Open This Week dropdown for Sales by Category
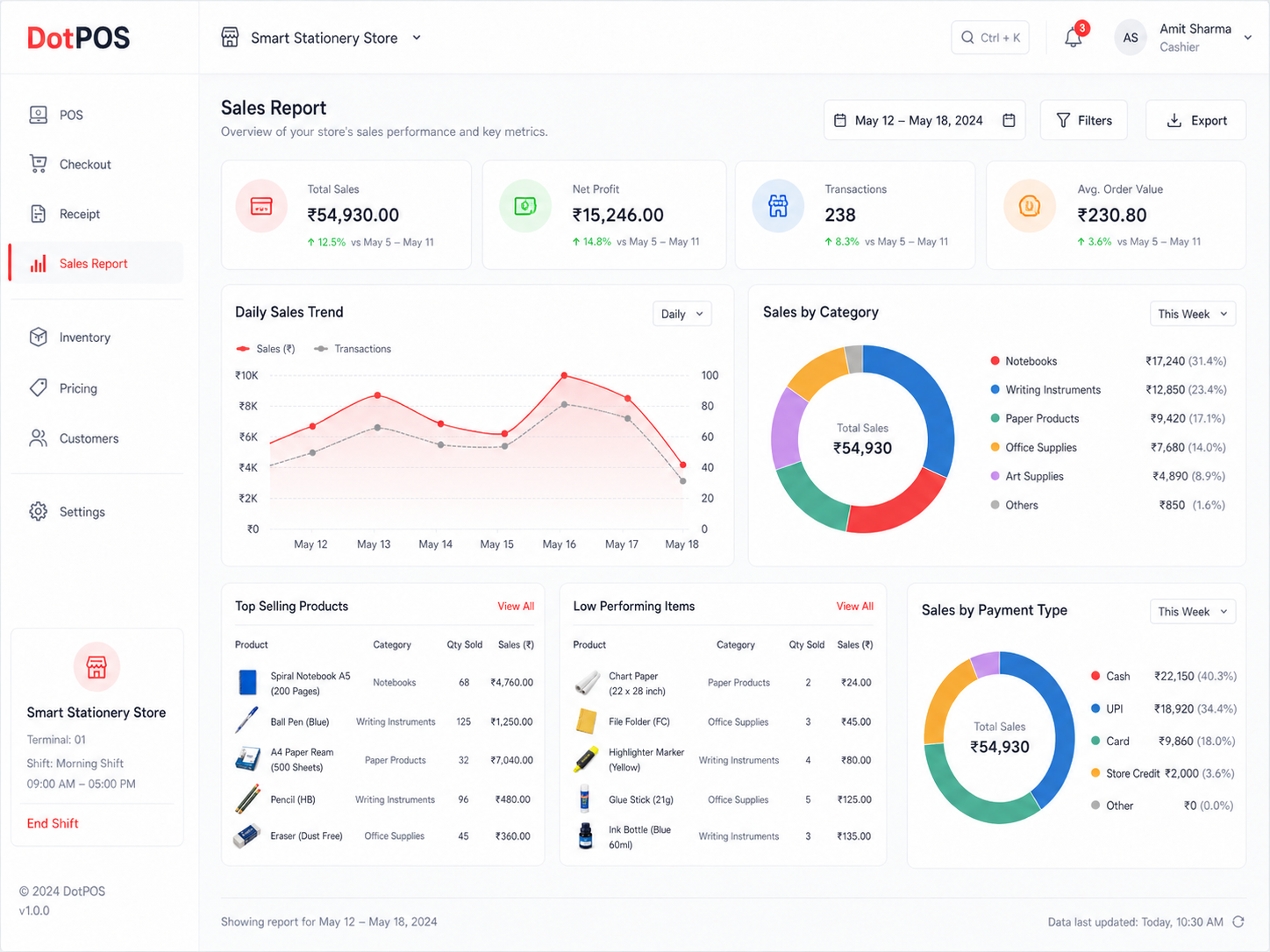Image resolution: width=1270 pixels, height=952 pixels. [1192, 314]
